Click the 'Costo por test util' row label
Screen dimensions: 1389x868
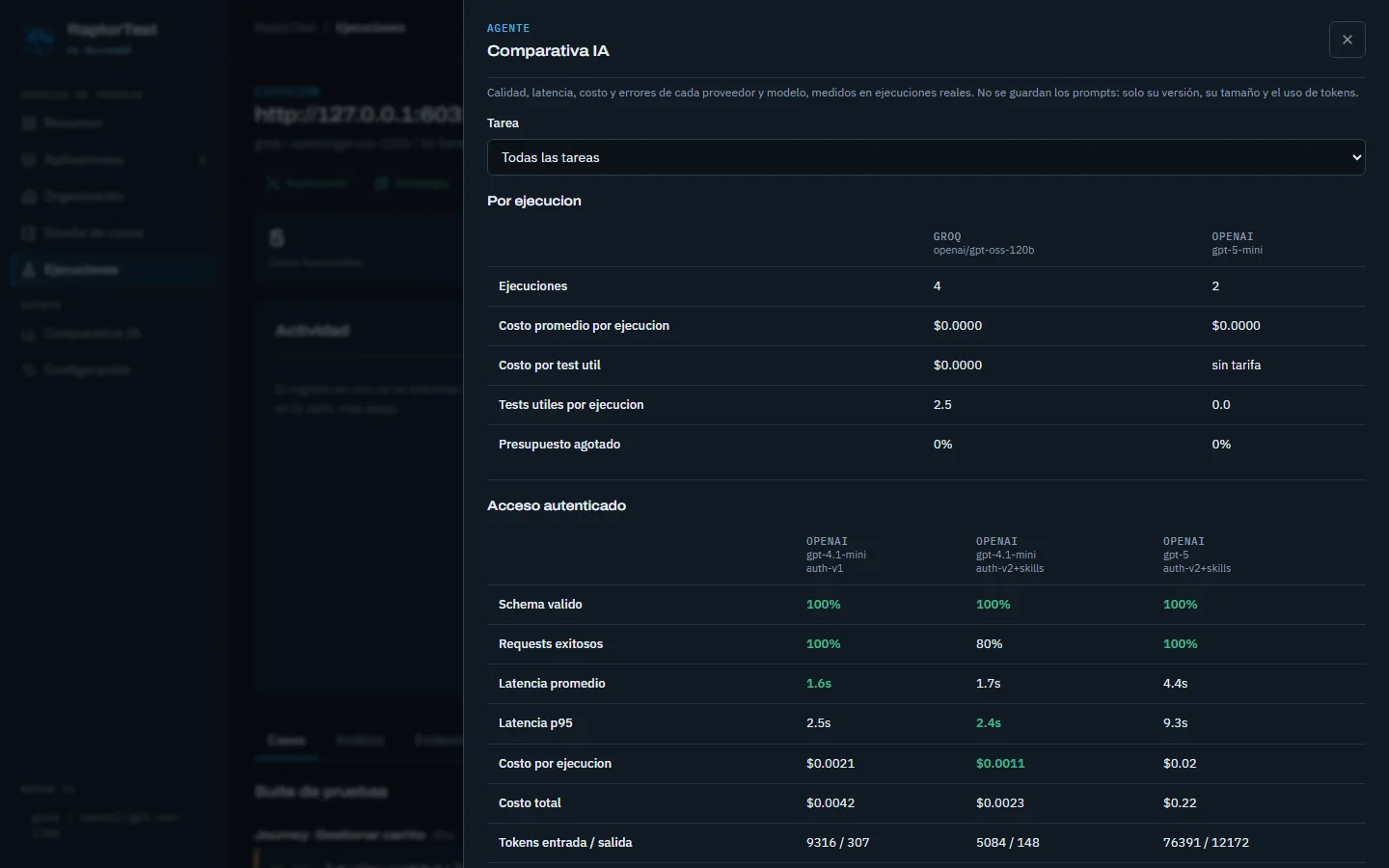coord(550,366)
